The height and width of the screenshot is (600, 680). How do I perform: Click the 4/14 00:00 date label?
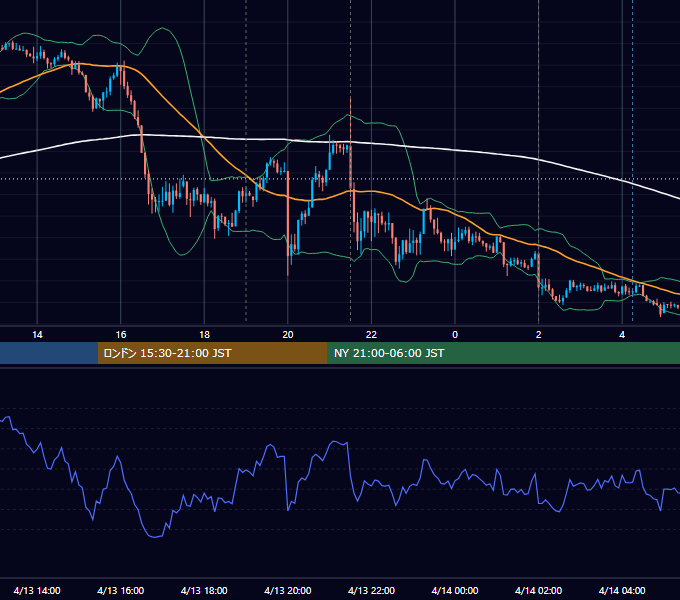(x=455, y=590)
